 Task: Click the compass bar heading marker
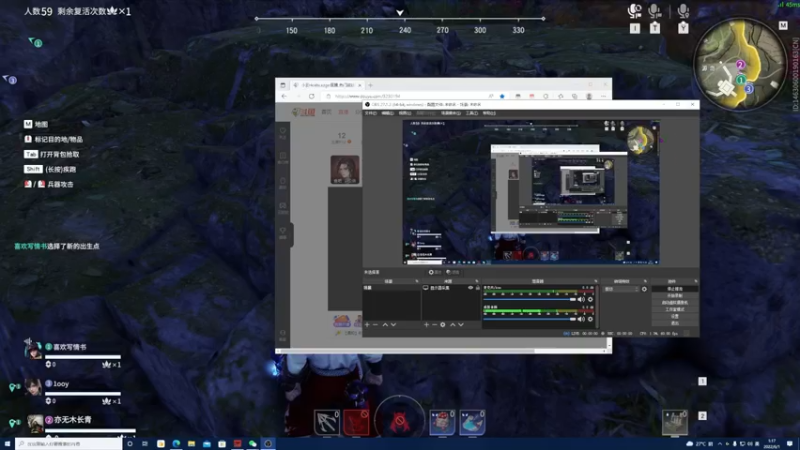click(x=400, y=13)
